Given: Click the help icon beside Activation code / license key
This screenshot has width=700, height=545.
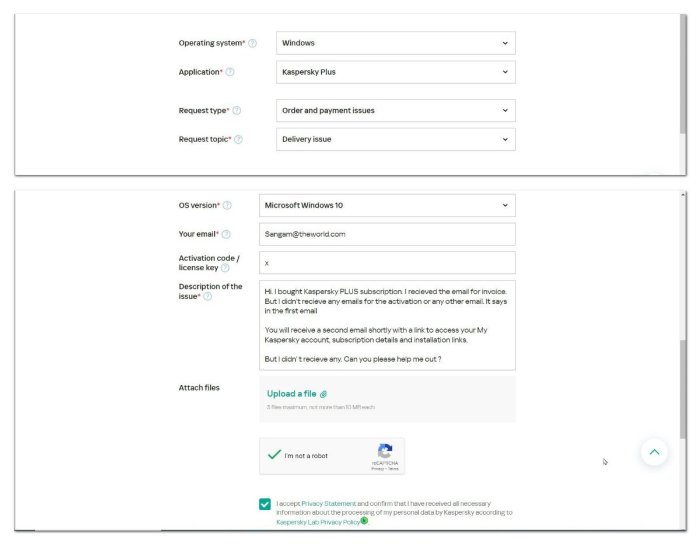Looking at the screenshot, I should [x=225, y=268].
